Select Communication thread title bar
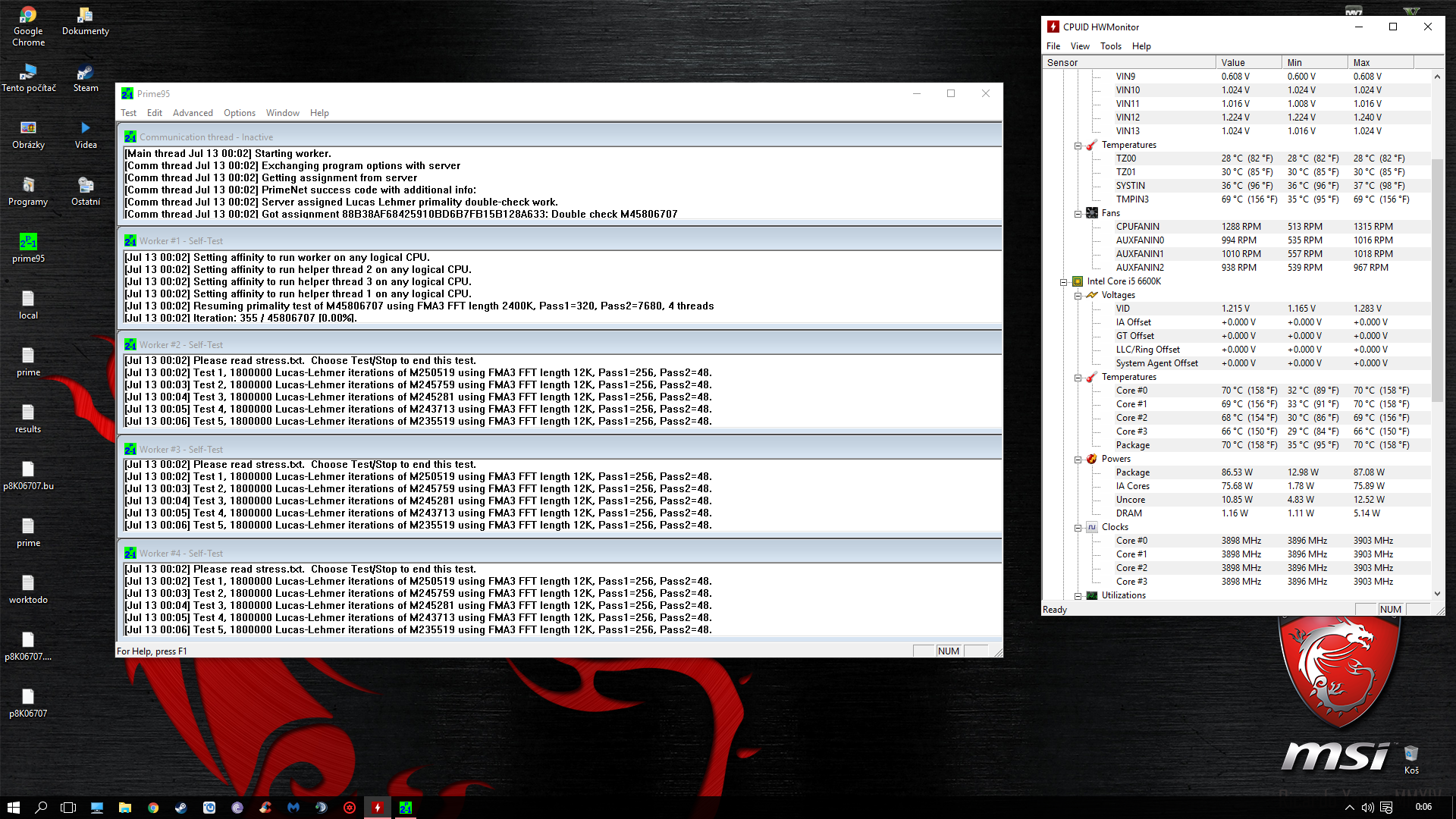This screenshot has height=819, width=1456. 559,136
